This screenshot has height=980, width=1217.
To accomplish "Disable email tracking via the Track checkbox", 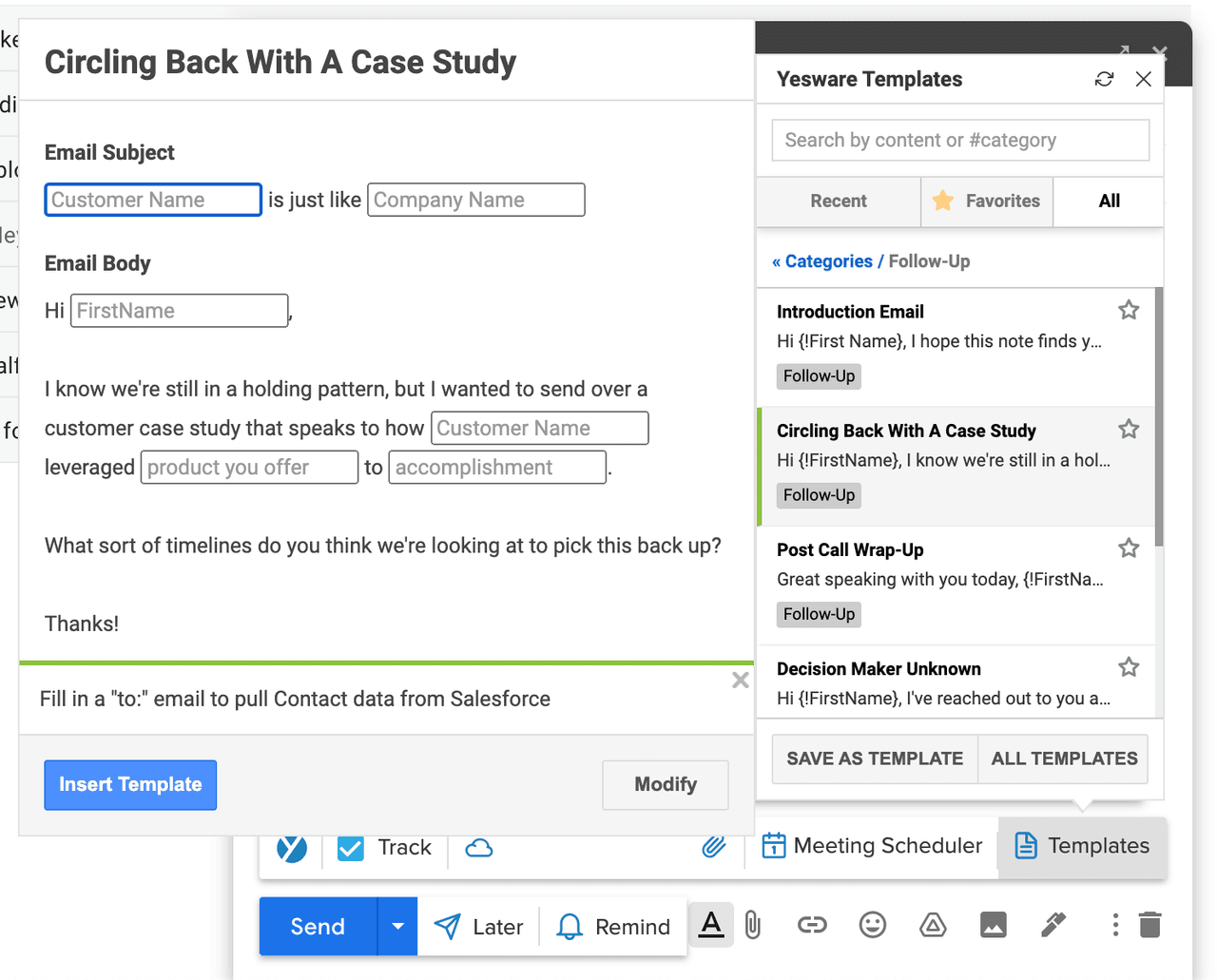I will pyautogui.click(x=350, y=847).
